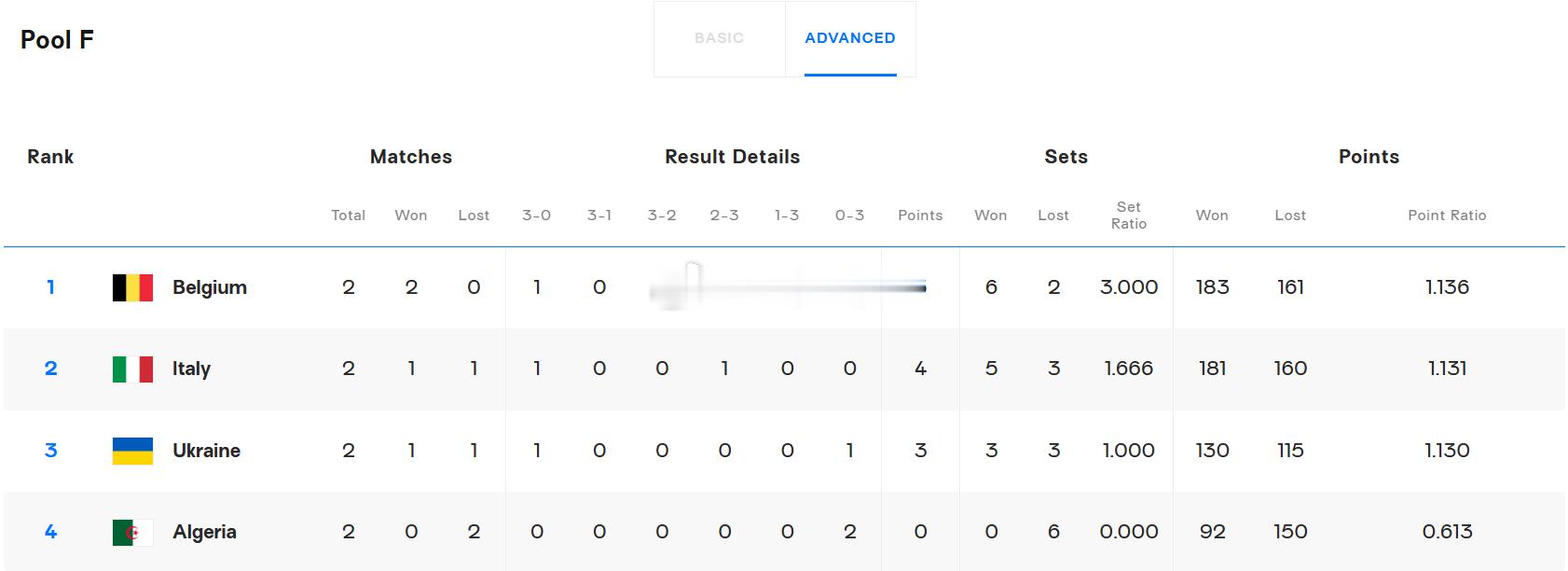This screenshot has height=571, width=1568.
Task: Open the Belgium team link
Action: [210, 287]
